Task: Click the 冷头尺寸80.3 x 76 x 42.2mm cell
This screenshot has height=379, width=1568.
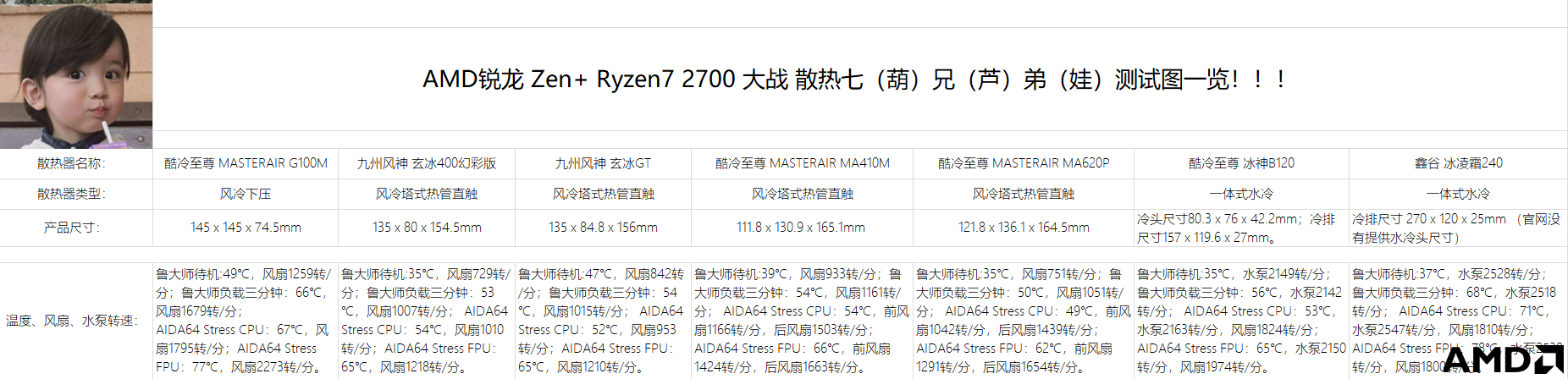Action: coord(1241,228)
